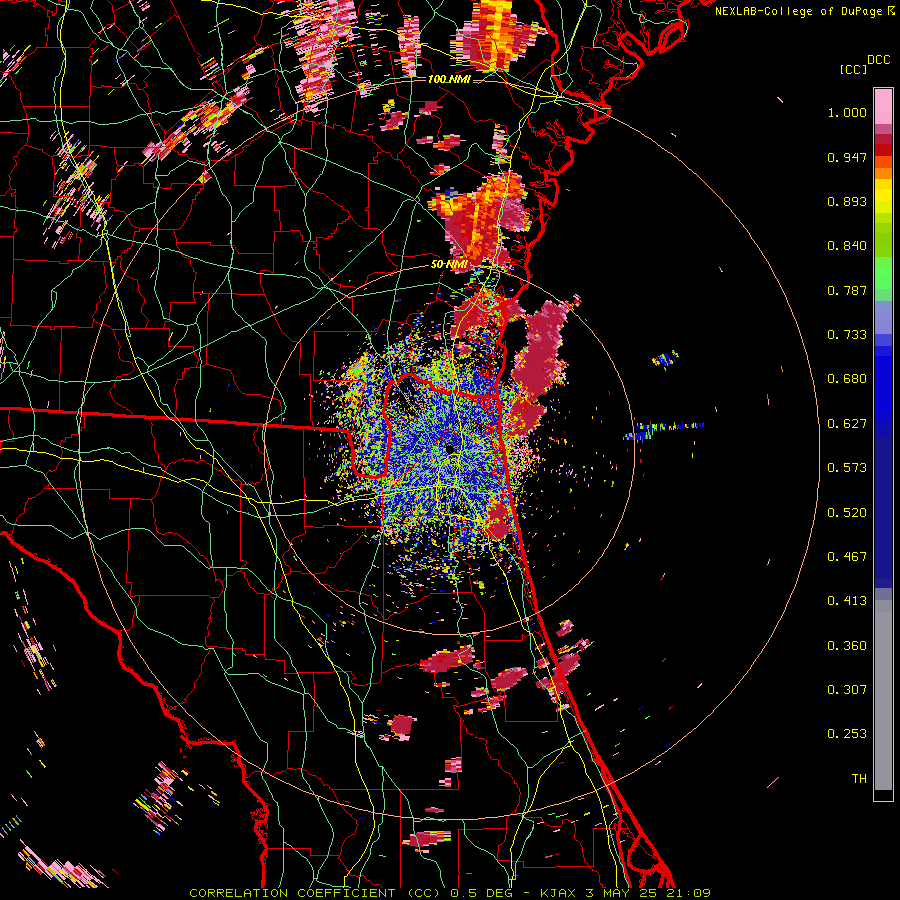
Task: Select the 0.253 legend value
Action: click(847, 734)
